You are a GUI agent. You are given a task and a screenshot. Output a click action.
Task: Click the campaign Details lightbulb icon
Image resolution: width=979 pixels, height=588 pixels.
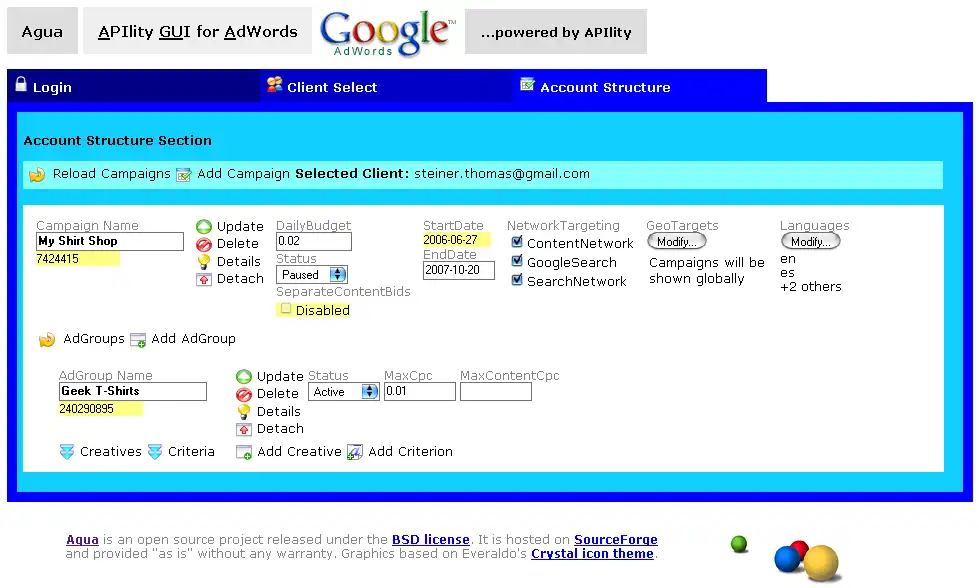click(x=204, y=262)
